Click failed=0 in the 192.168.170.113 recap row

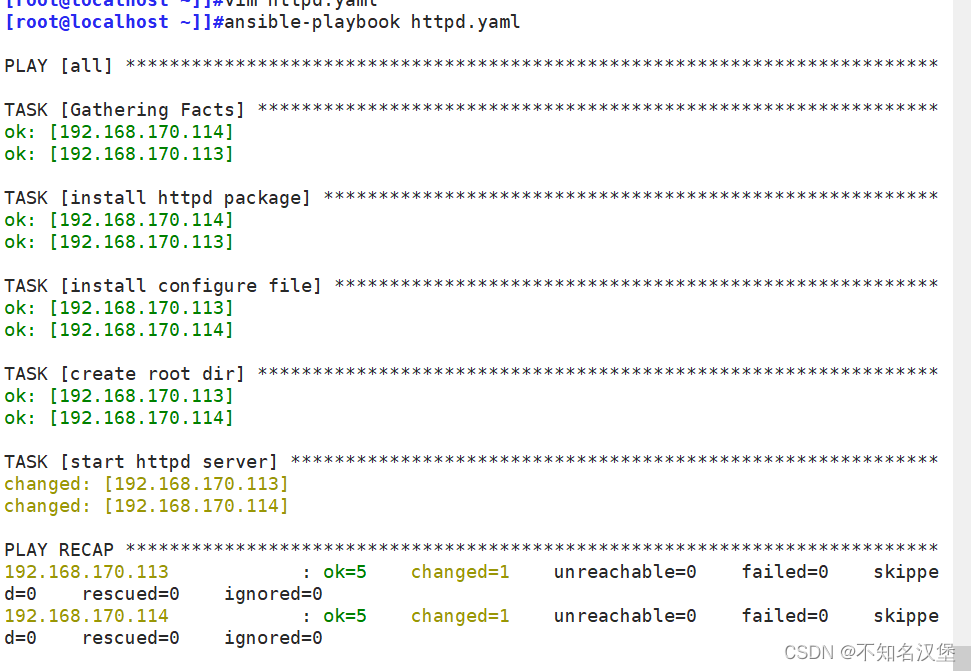pos(785,572)
